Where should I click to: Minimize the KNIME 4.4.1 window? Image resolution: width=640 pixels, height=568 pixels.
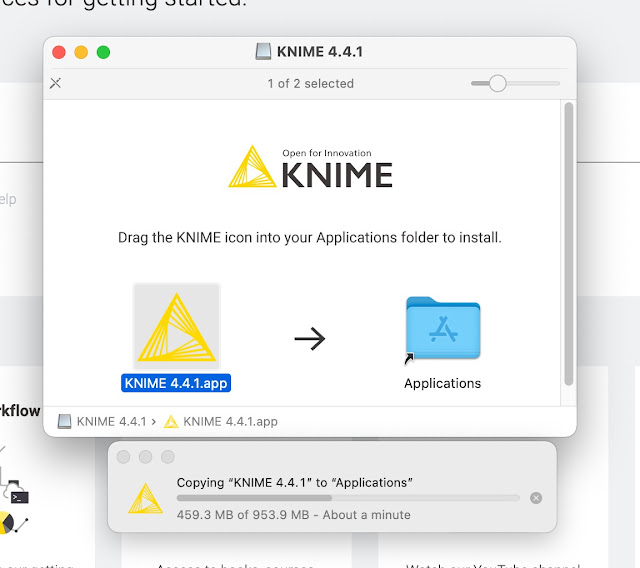click(x=81, y=52)
